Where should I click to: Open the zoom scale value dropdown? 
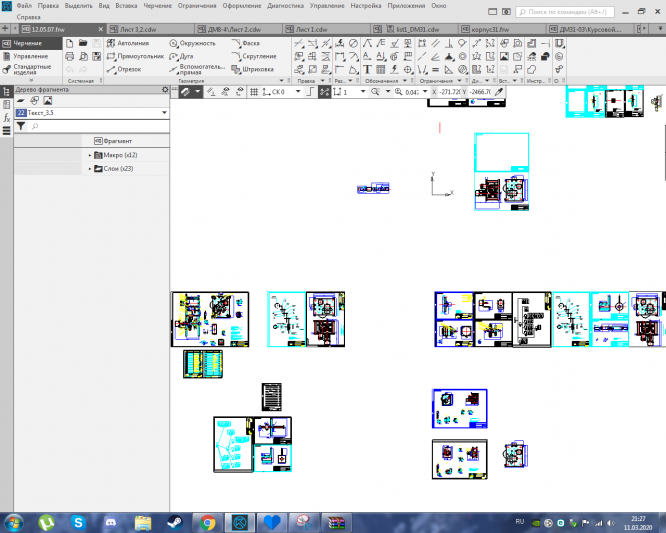coord(425,92)
